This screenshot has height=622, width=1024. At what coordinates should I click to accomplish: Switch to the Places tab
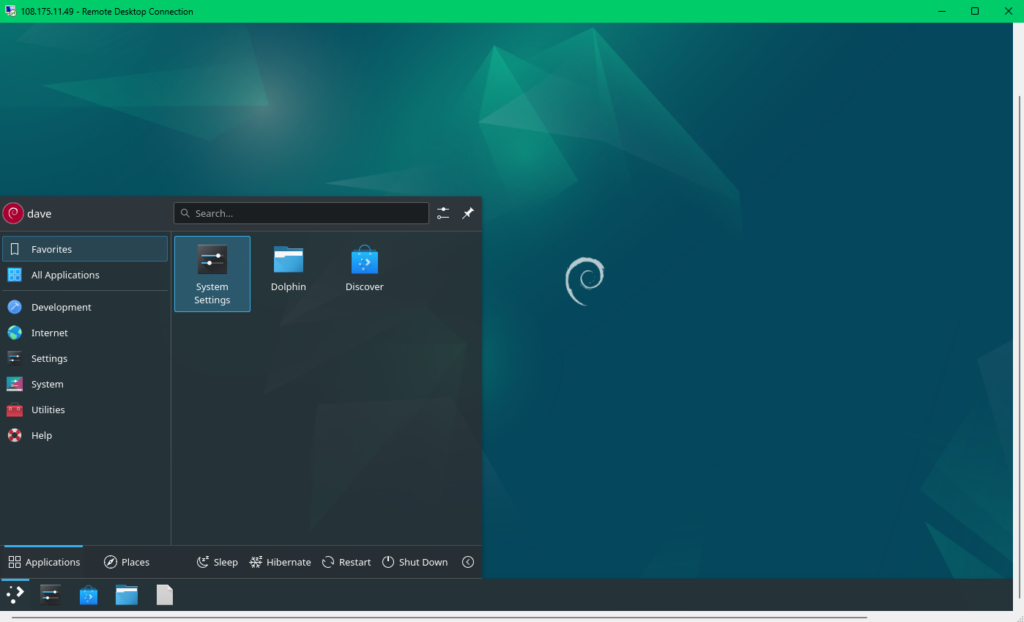(x=127, y=562)
